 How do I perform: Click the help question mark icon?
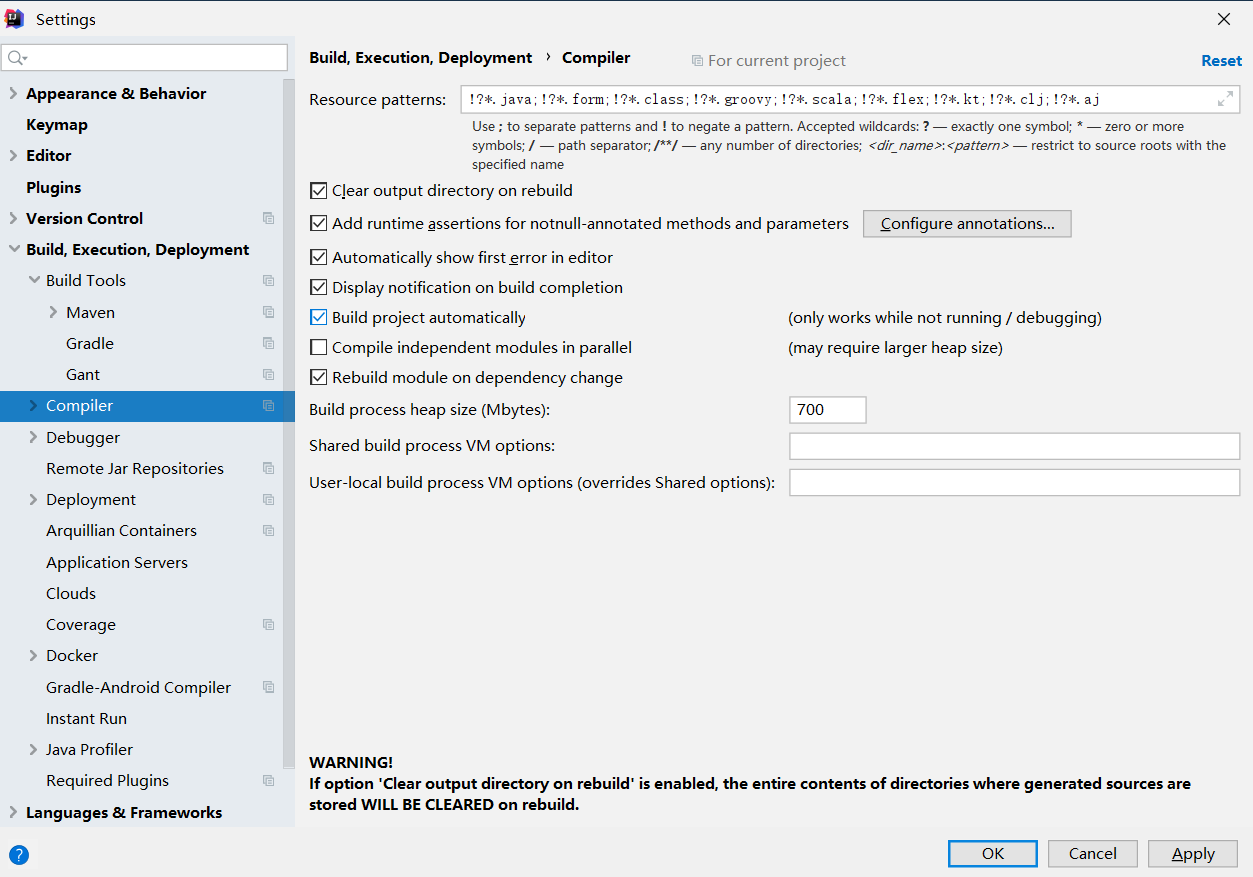tap(19, 855)
